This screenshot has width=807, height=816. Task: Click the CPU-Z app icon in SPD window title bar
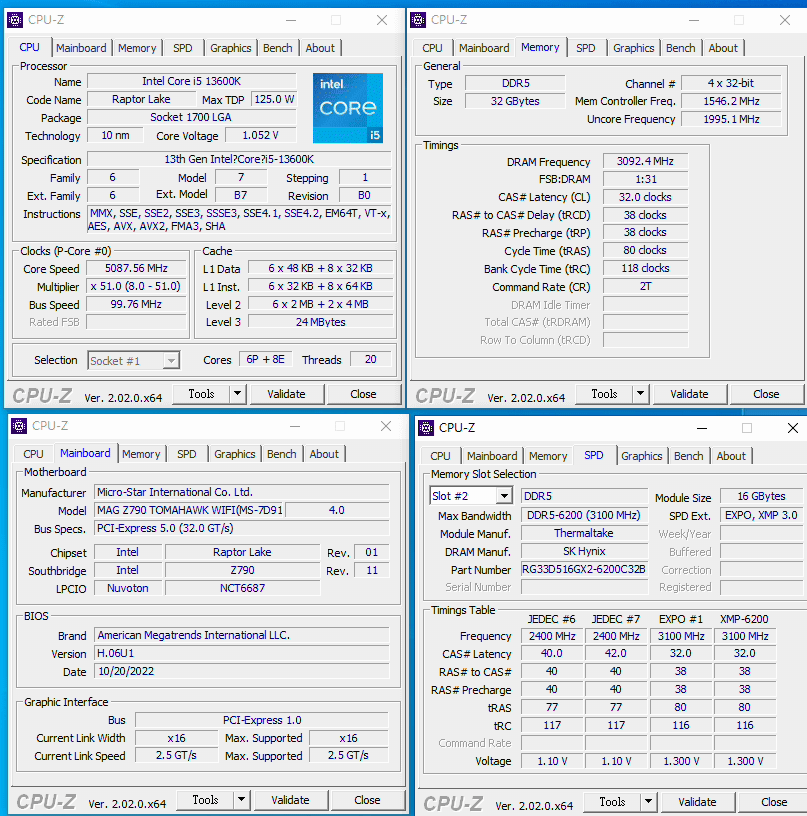click(x=426, y=428)
